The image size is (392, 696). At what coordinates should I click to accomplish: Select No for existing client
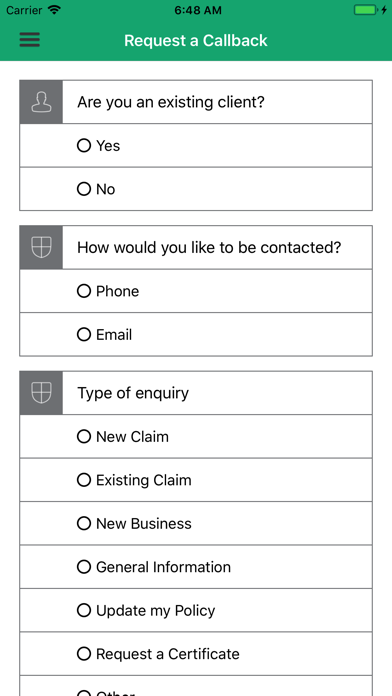(196, 189)
